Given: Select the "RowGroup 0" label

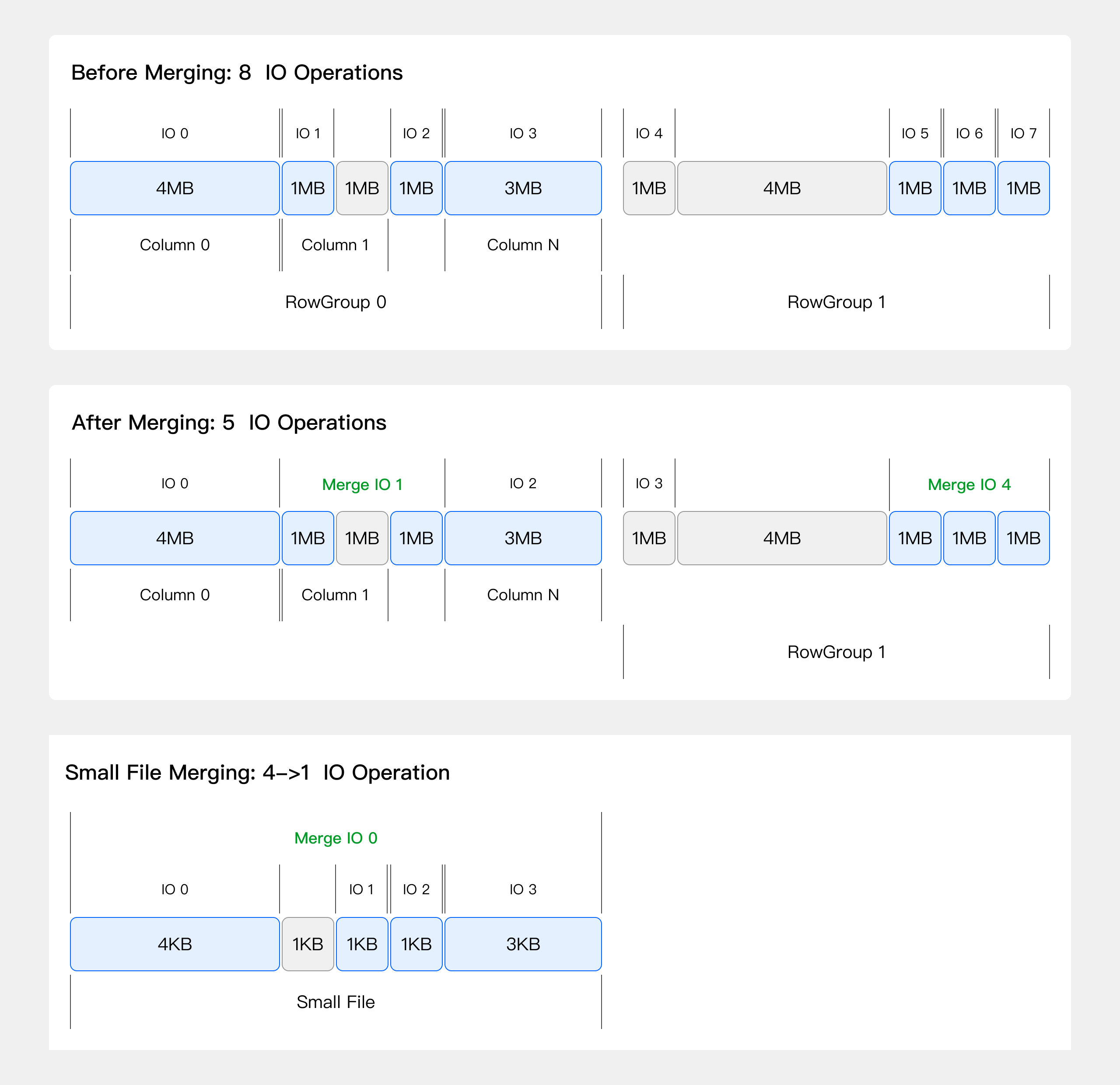Looking at the screenshot, I should click(336, 302).
